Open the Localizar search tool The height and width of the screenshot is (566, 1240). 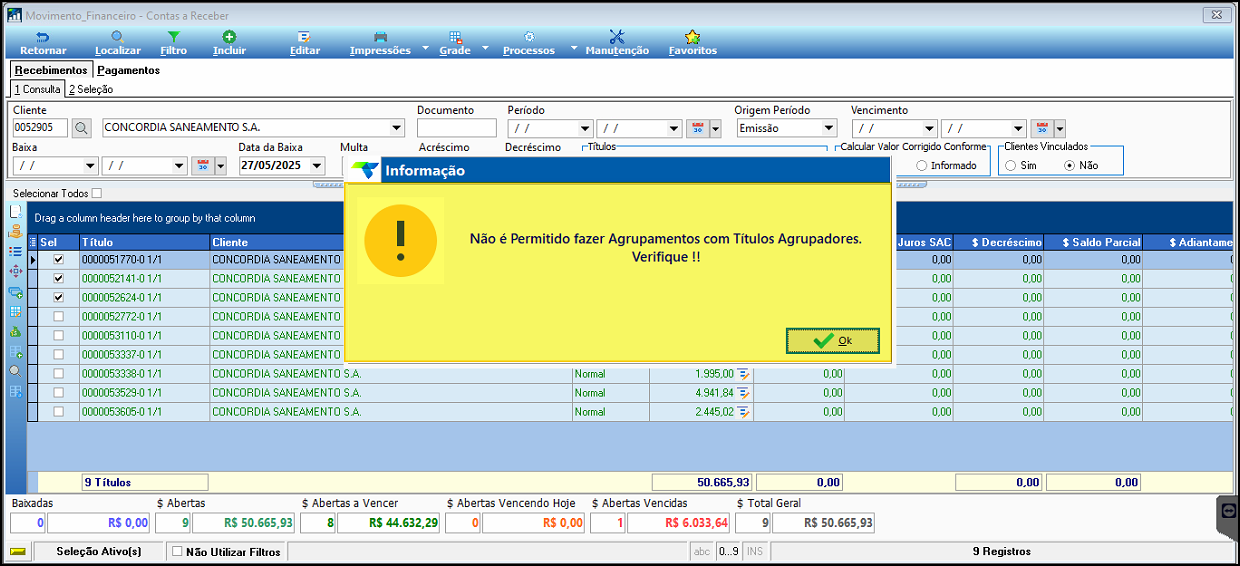118,43
